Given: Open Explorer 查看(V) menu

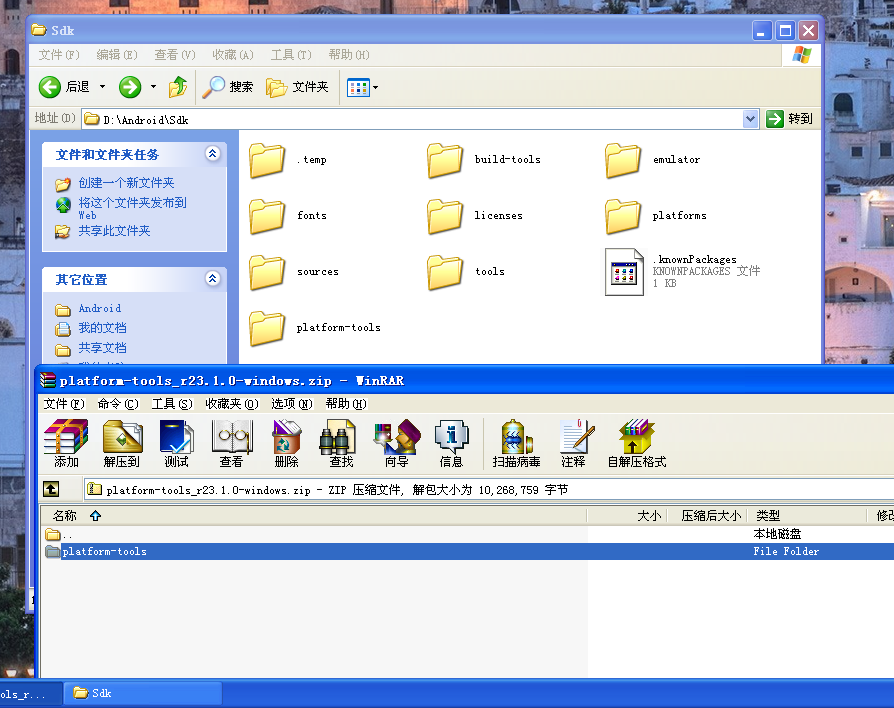Looking at the screenshot, I should [174, 55].
